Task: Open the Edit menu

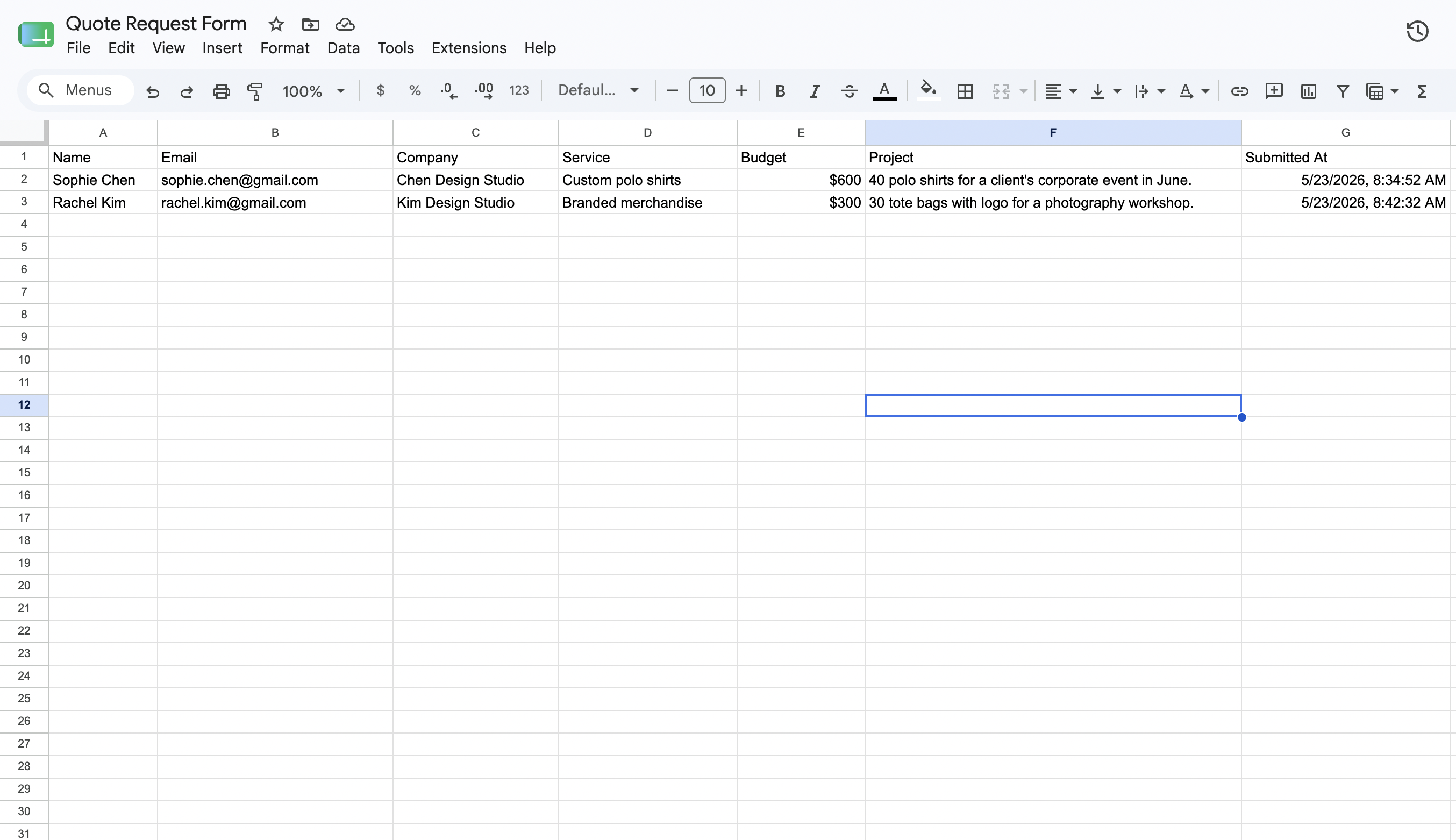Action: click(x=121, y=48)
